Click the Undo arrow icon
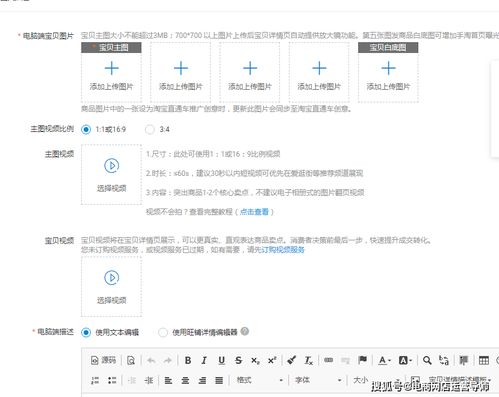This screenshot has height=397, width=499. pos(151,360)
